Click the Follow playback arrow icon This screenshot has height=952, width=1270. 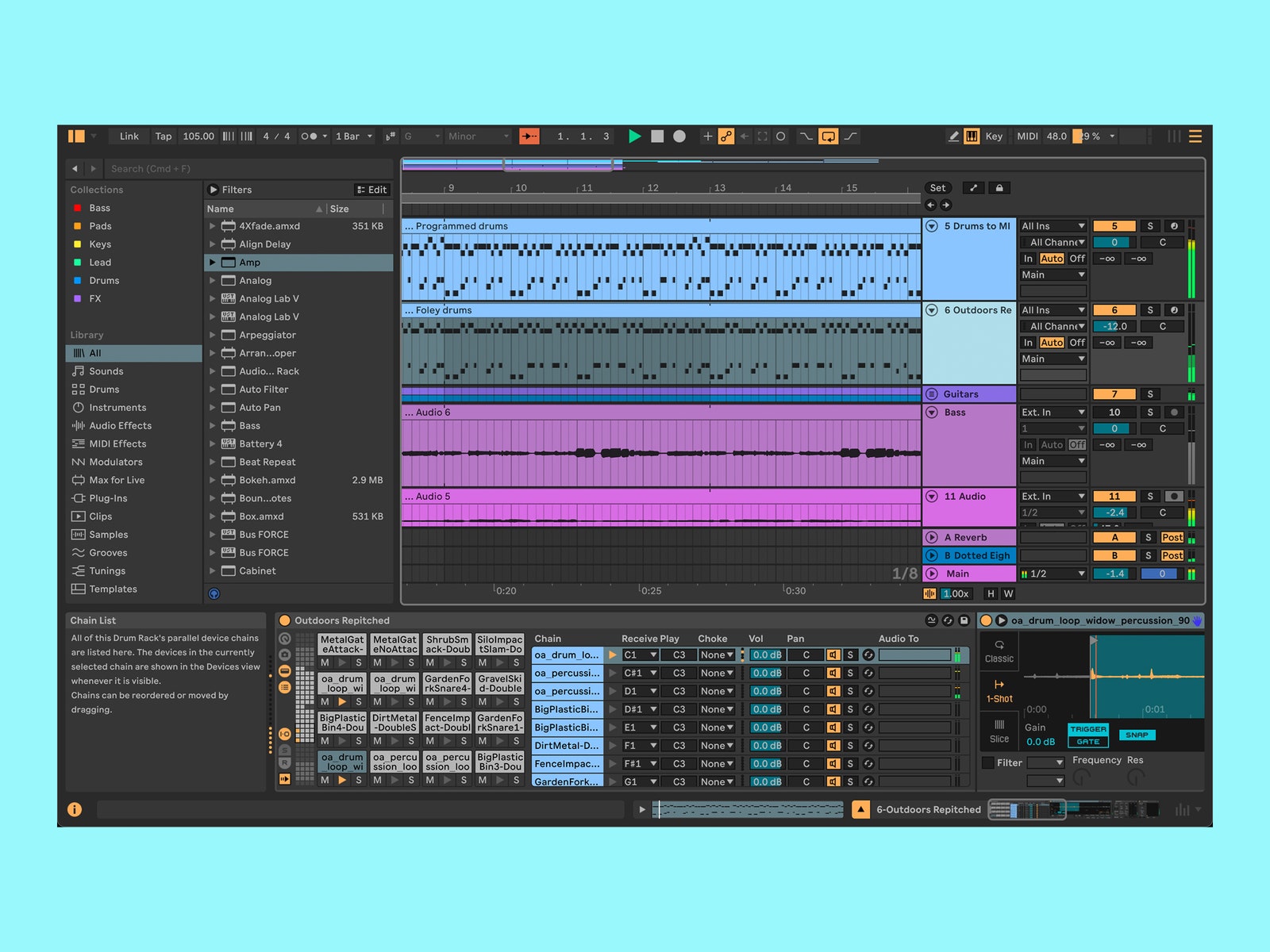click(x=529, y=136)
